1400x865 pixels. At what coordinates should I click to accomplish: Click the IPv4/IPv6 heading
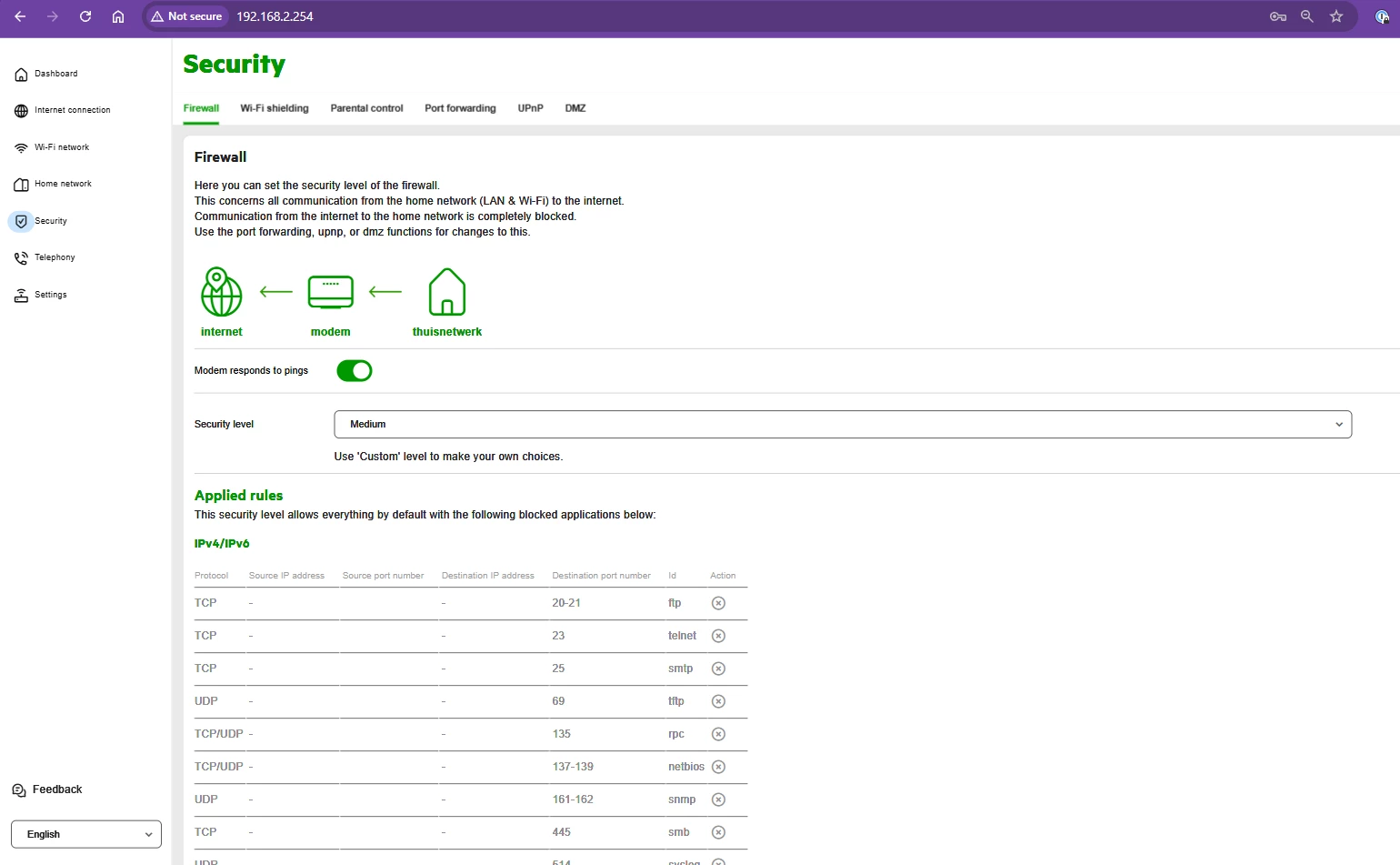[x=222, y=544]
